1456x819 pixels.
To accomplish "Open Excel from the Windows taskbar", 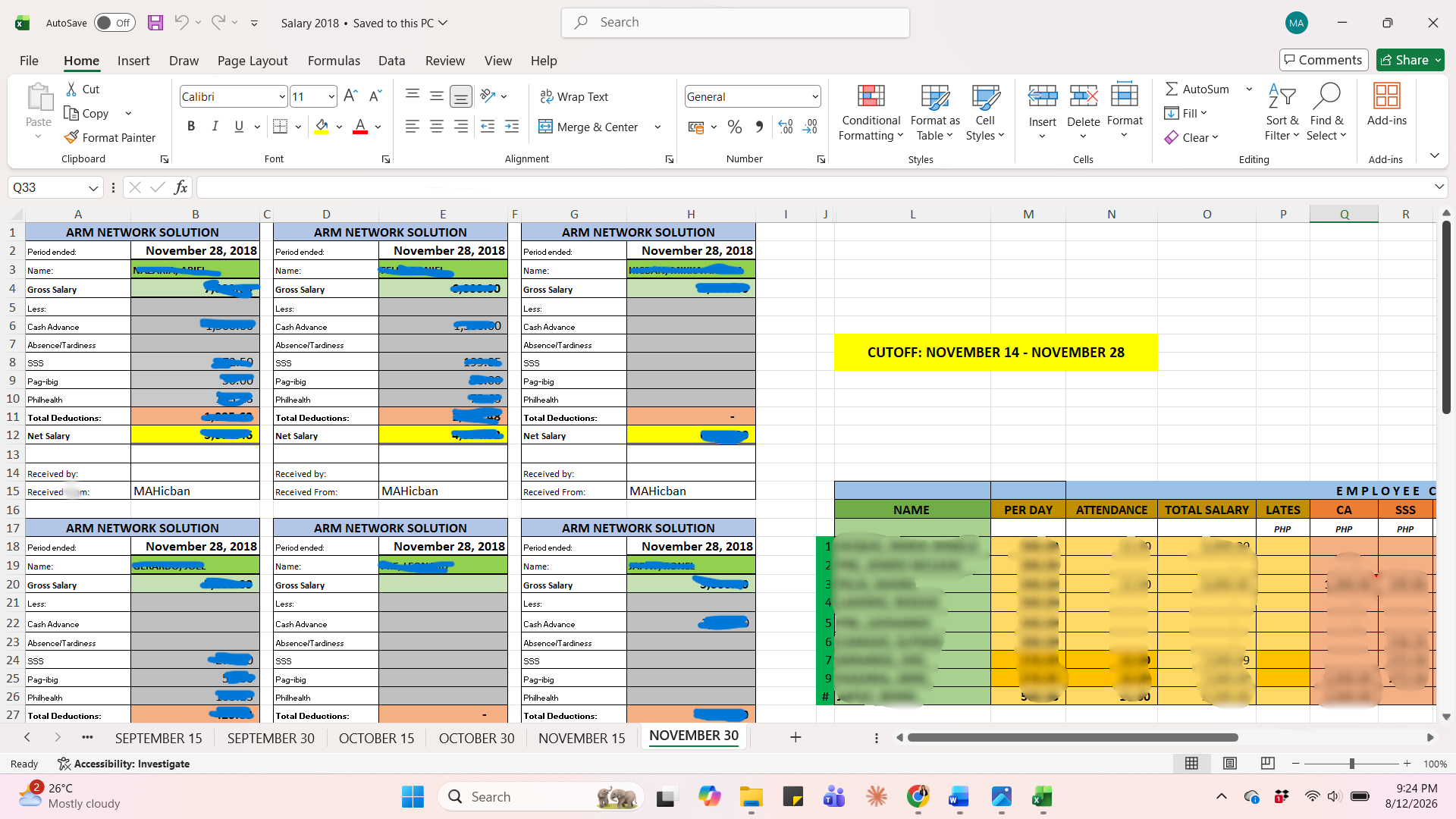I will tap(1042, 797).
